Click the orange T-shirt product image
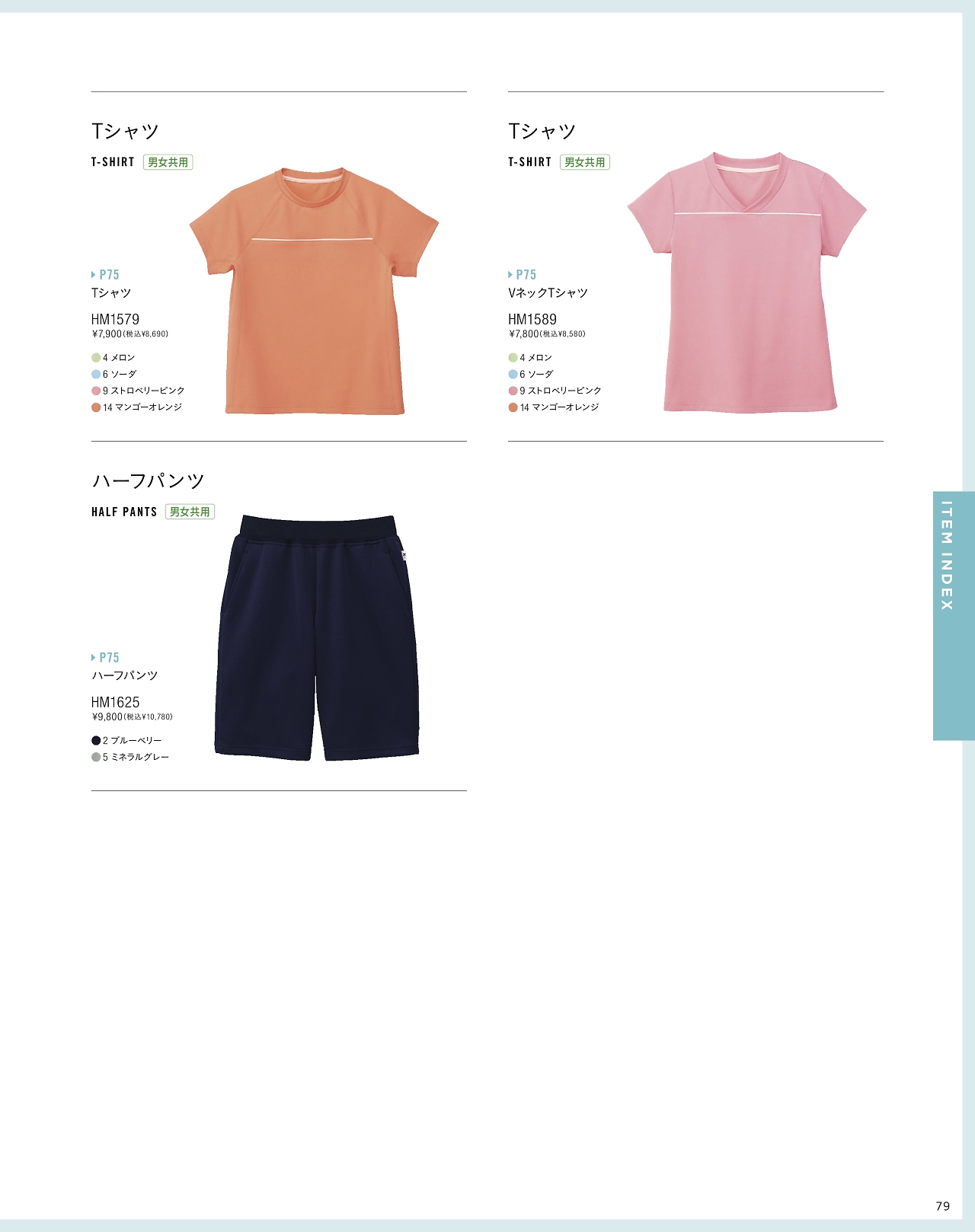 (x=314, y=291)
